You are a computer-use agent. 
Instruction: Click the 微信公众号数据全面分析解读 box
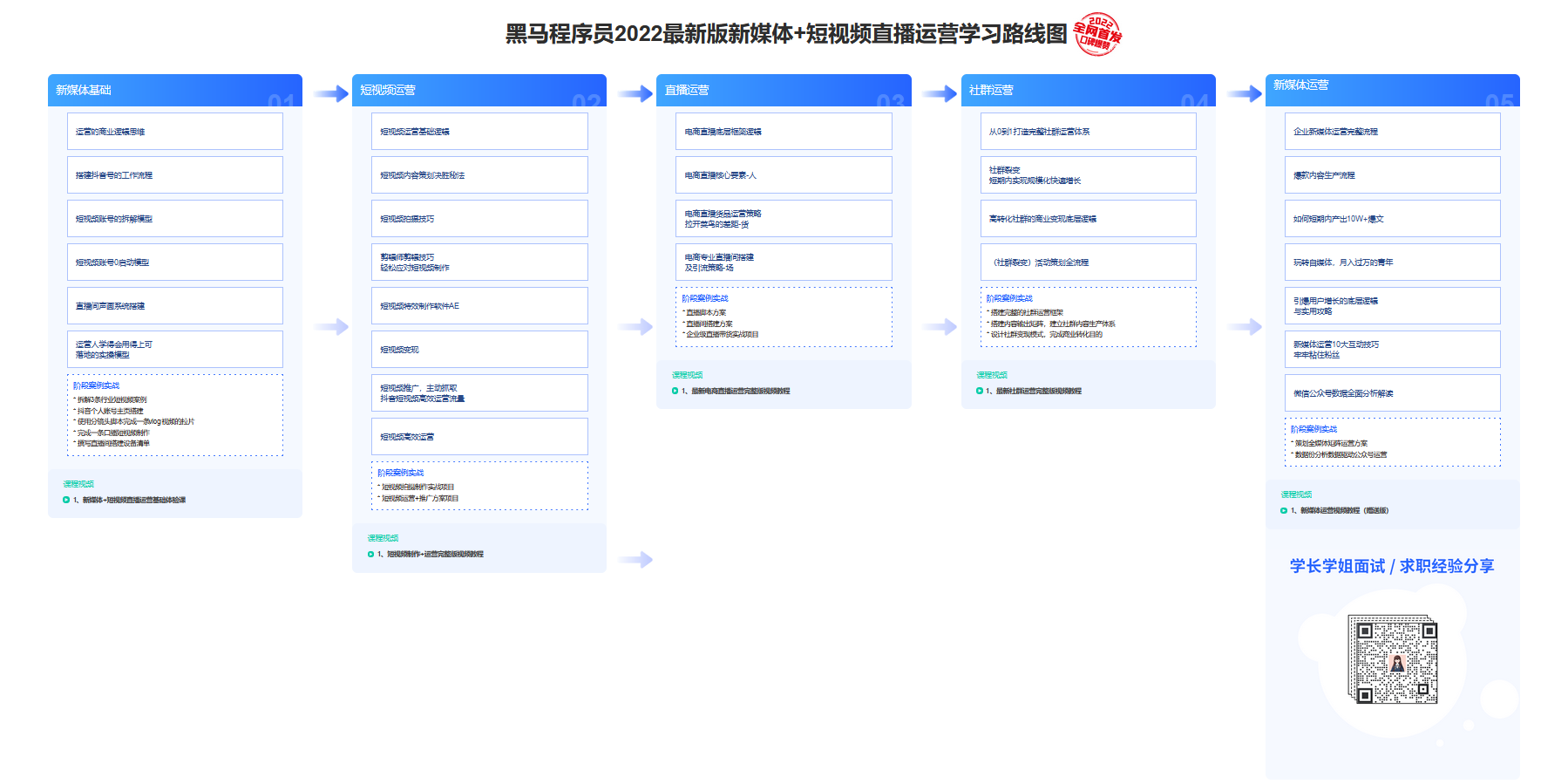[x=1392, y=393]
